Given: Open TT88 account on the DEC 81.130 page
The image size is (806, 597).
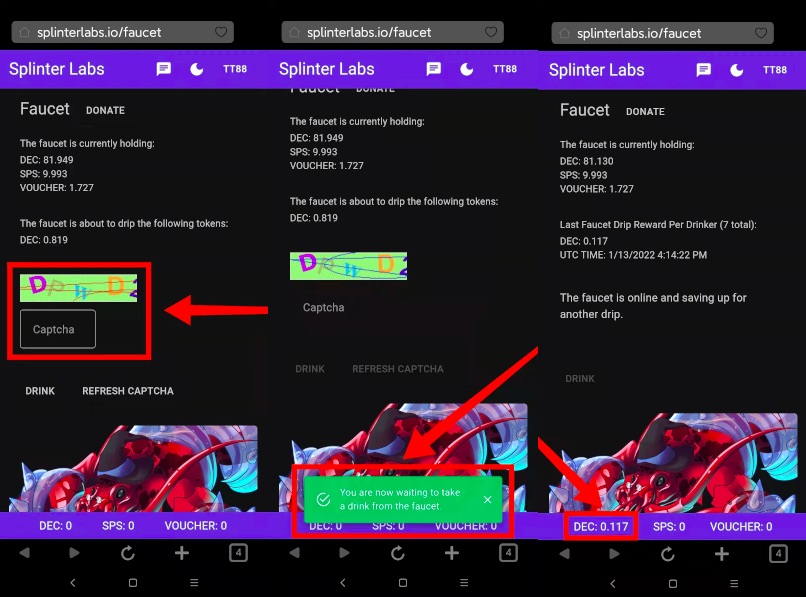Looking at the screenshot, I should (x=775, y=70).
